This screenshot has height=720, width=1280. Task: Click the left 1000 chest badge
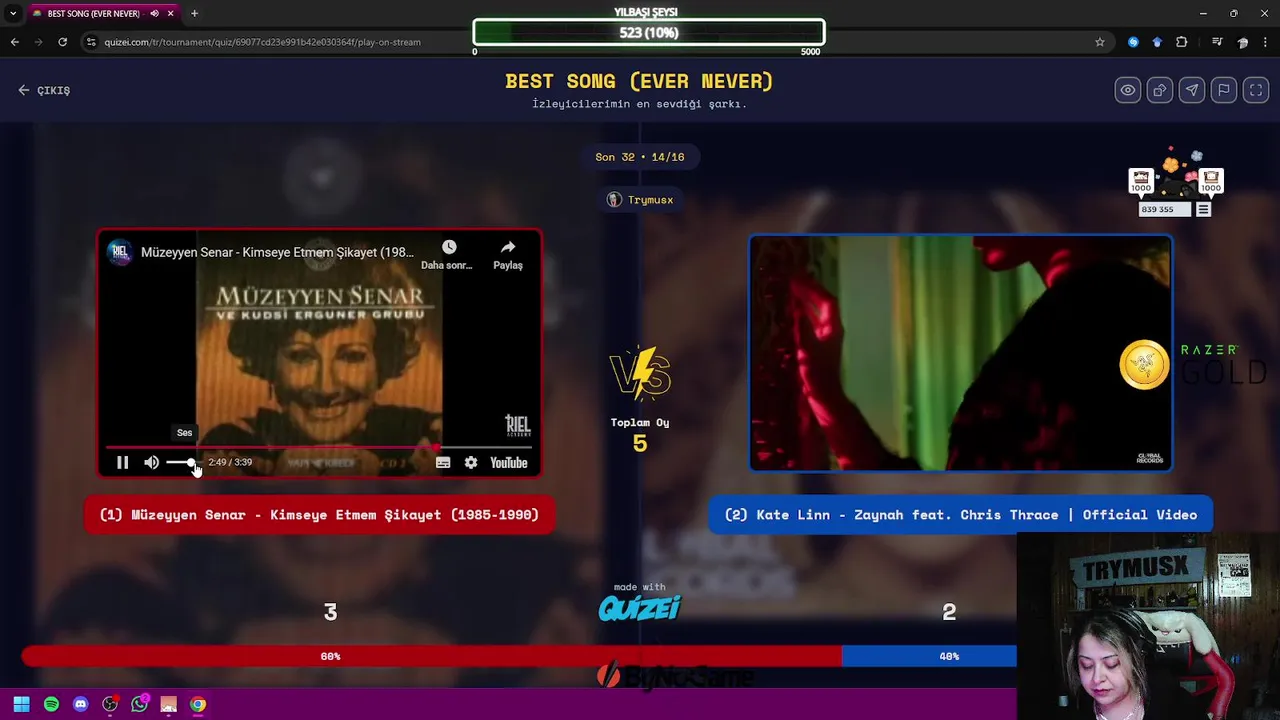[x=1141, y=181]
